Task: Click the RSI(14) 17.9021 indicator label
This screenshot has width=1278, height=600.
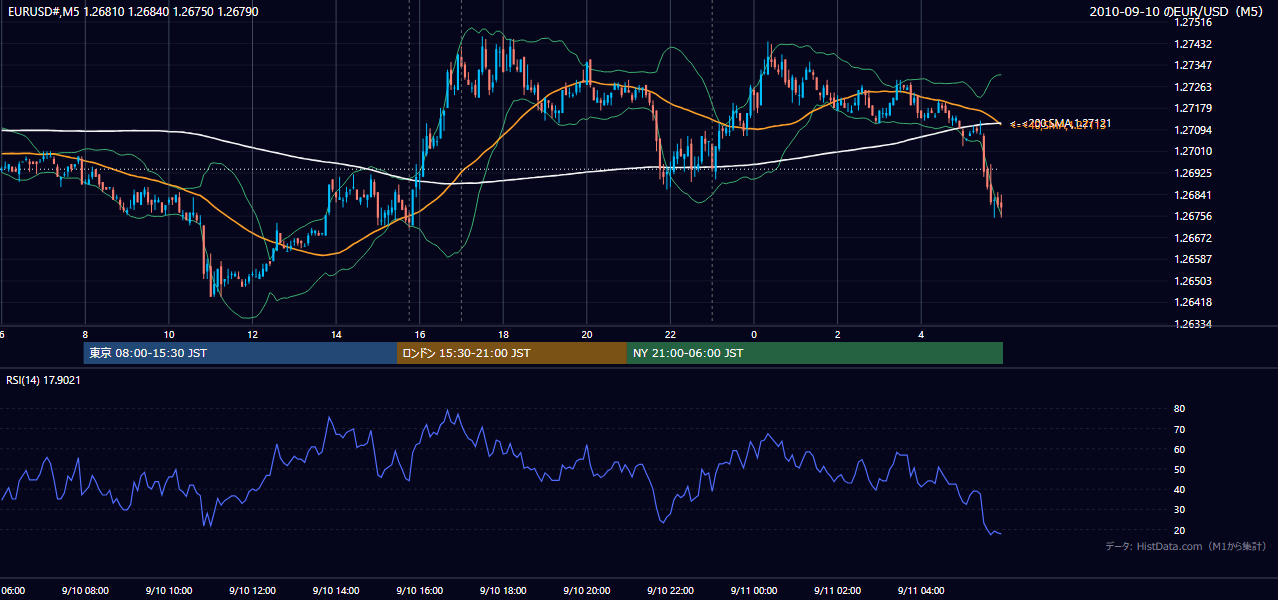Action: 43,380
